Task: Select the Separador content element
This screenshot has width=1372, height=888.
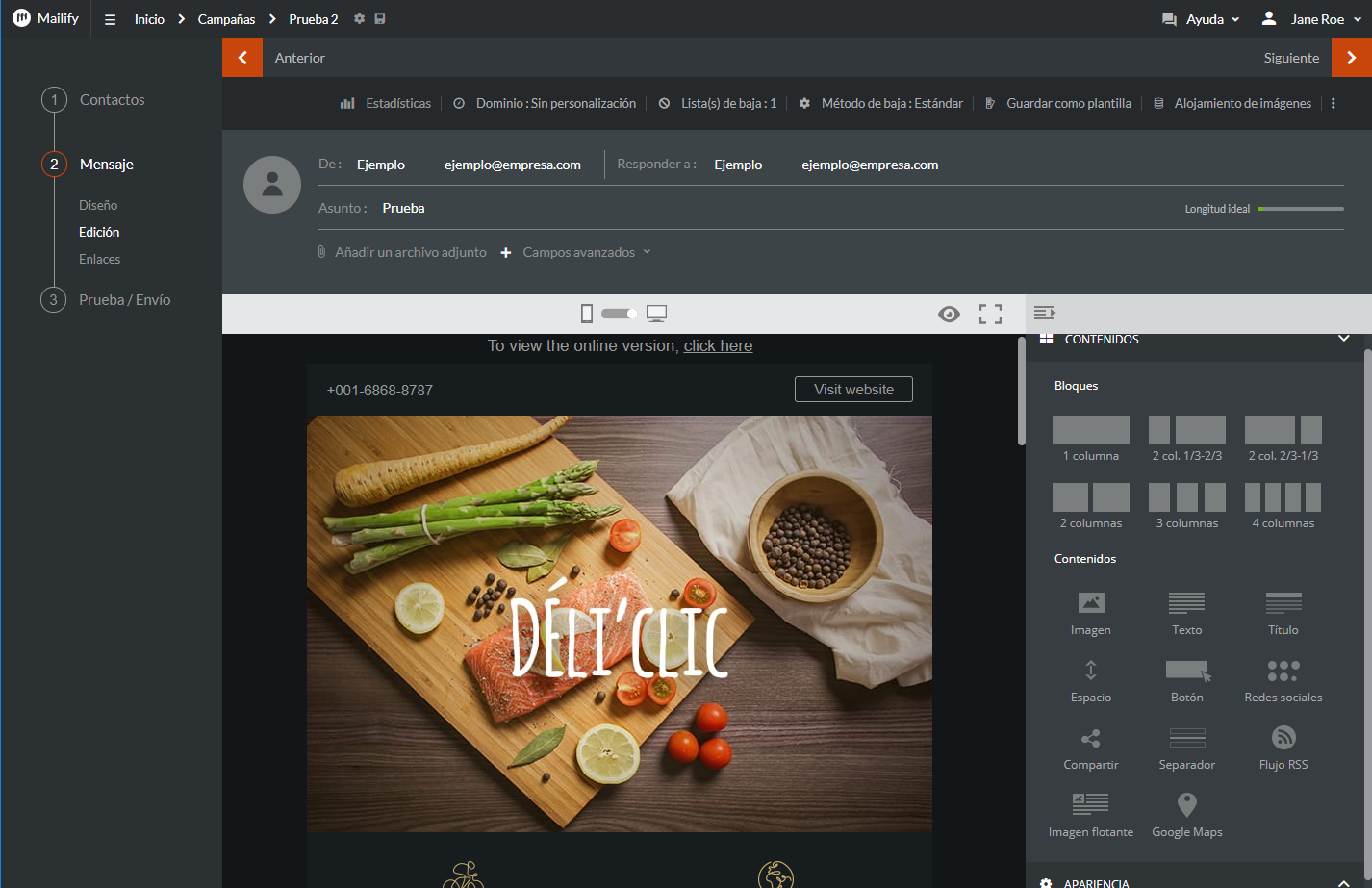Action: coord(1187,748)
